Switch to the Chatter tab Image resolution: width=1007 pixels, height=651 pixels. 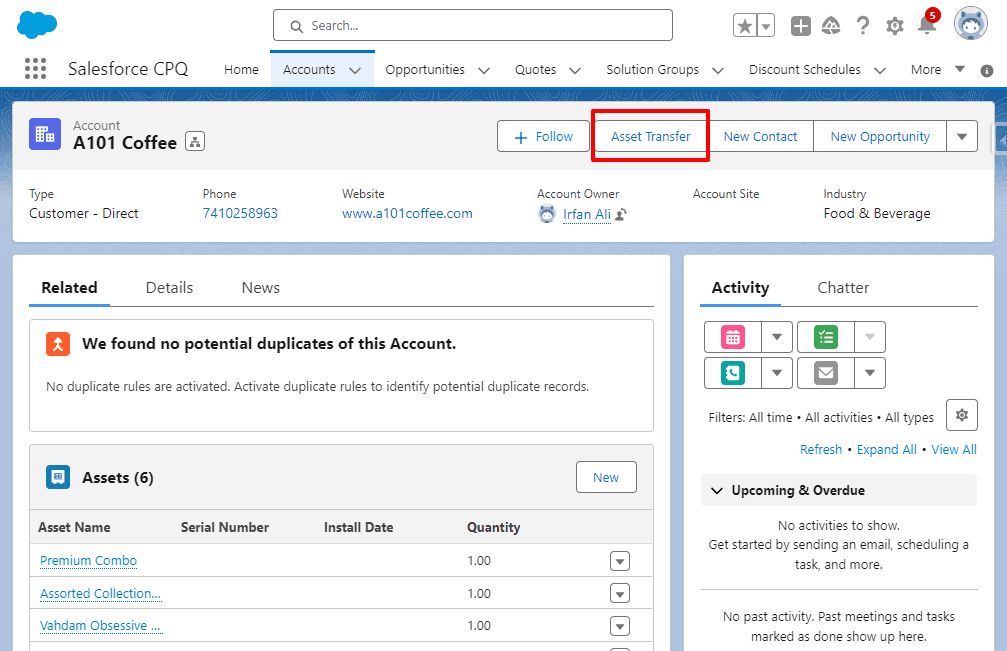pos(843,288)
